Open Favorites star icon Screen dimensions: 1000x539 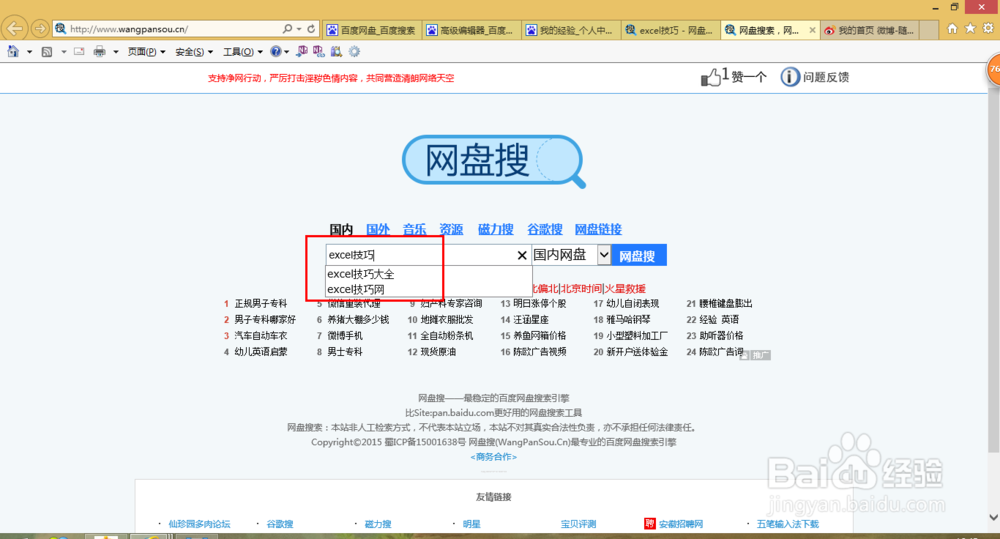970,28
